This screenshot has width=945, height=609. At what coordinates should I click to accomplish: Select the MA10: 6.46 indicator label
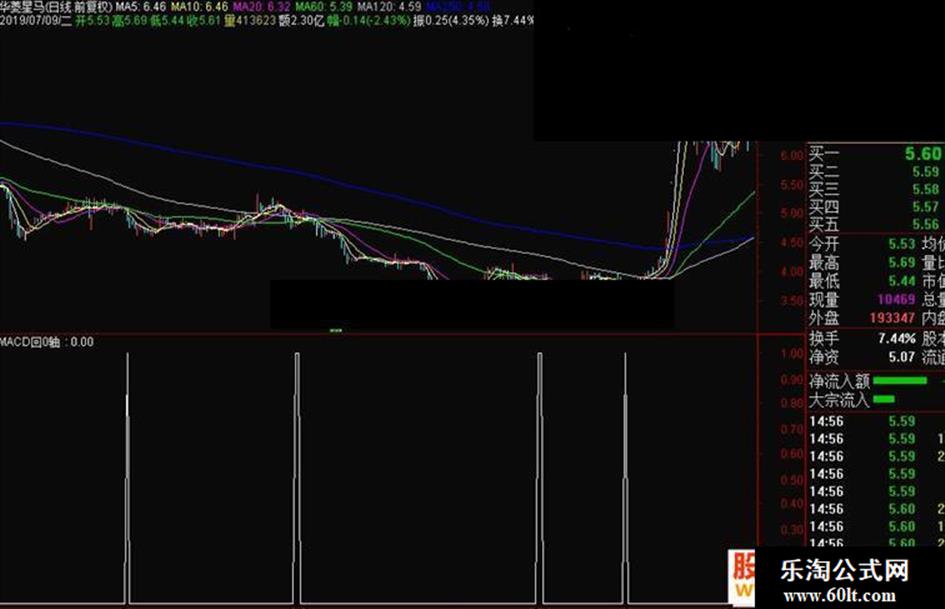point(199,7)
